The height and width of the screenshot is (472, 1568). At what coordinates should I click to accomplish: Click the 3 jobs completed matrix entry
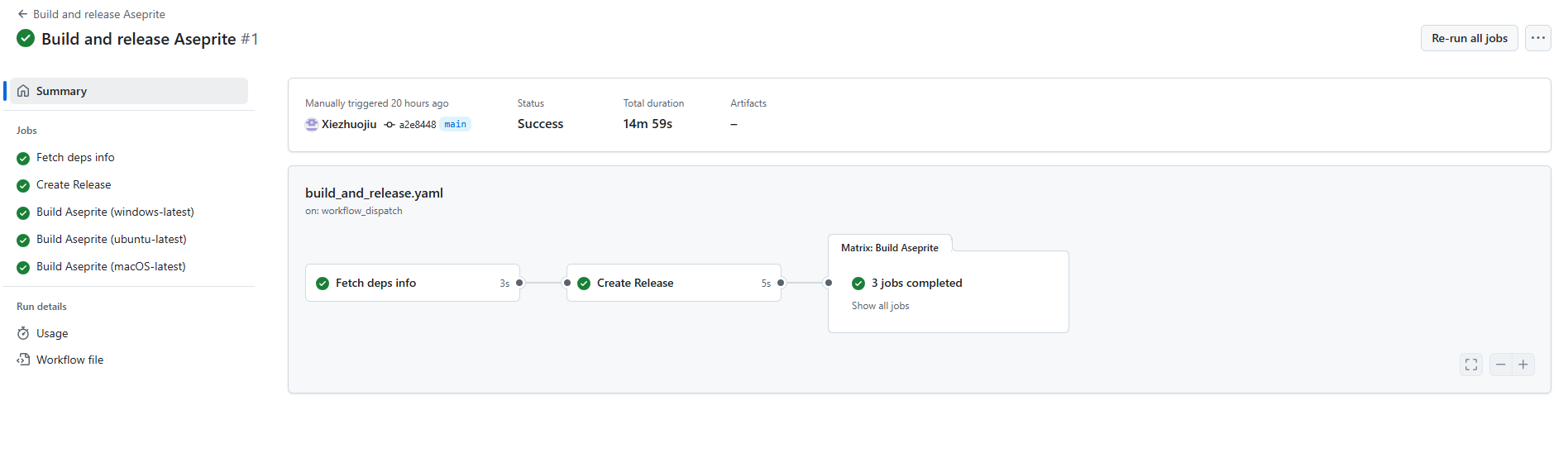click(916, 283)
